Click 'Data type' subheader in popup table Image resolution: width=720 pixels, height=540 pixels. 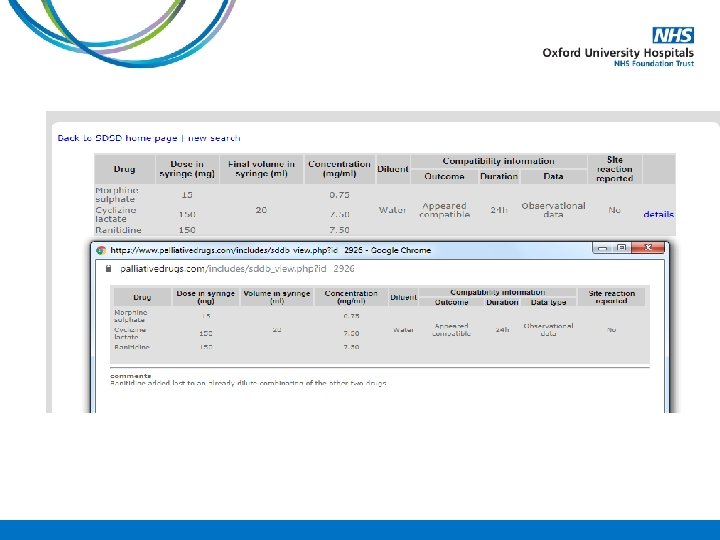[x=548, y=302]
